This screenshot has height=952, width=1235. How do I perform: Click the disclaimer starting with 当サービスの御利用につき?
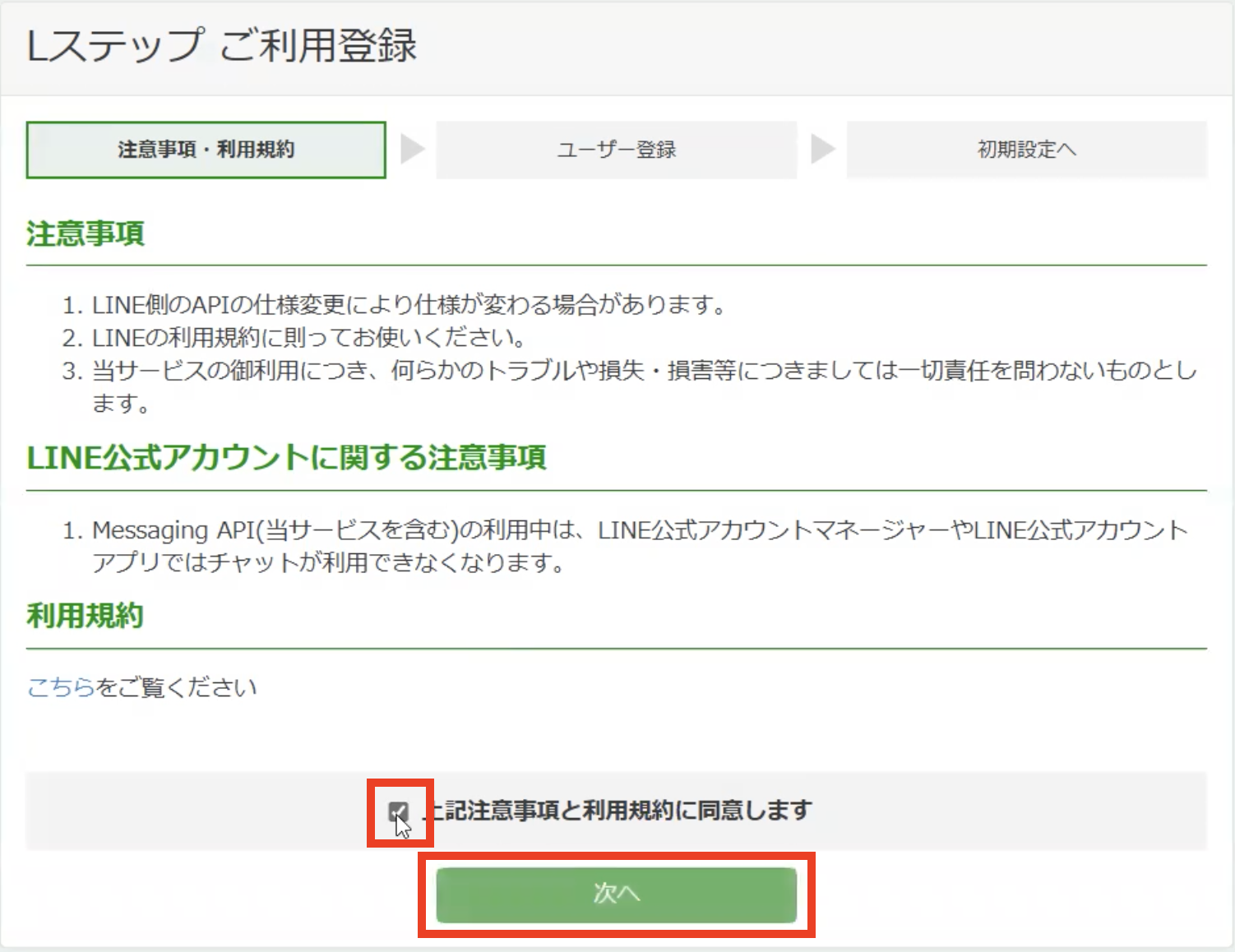coord(645,387)
